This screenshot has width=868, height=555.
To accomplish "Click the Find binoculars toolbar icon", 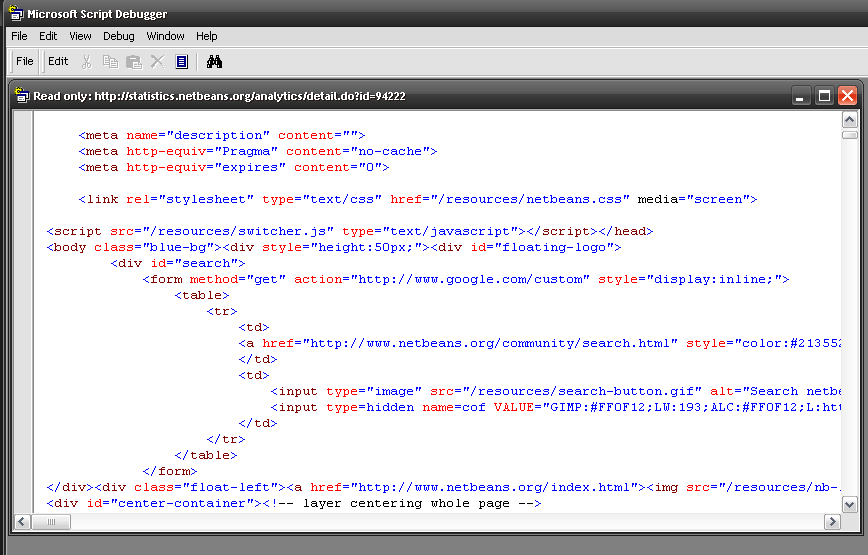I will tap(214, 61).
